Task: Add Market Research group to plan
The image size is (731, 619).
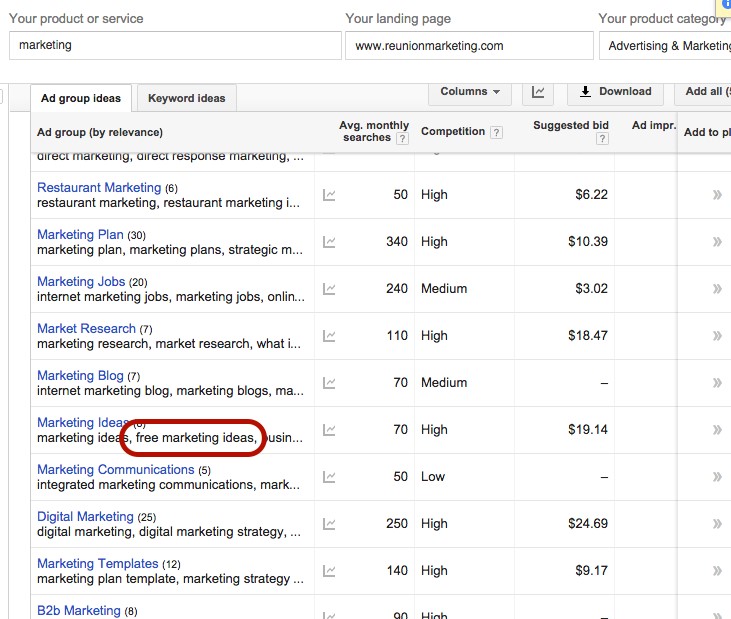Action: tap(717, 336)
